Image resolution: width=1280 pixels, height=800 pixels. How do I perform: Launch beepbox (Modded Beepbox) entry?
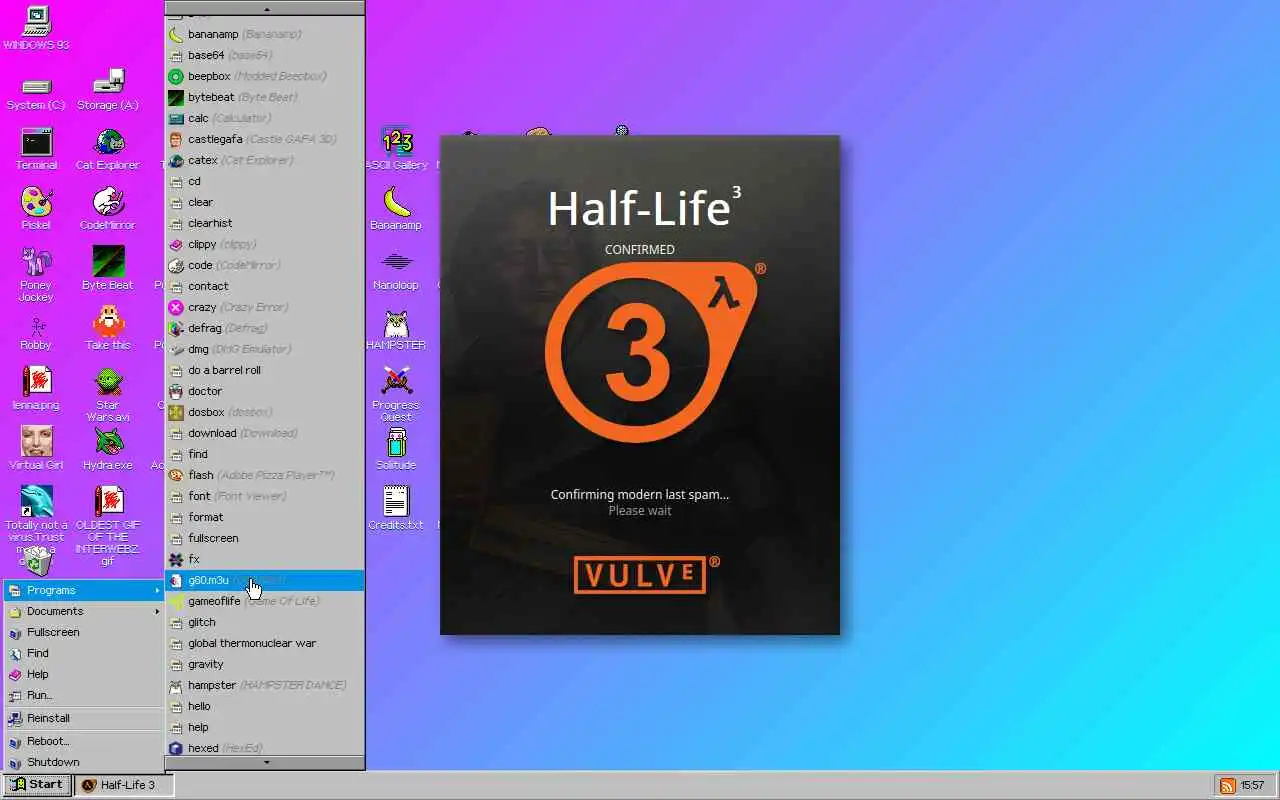coord(265,76)
